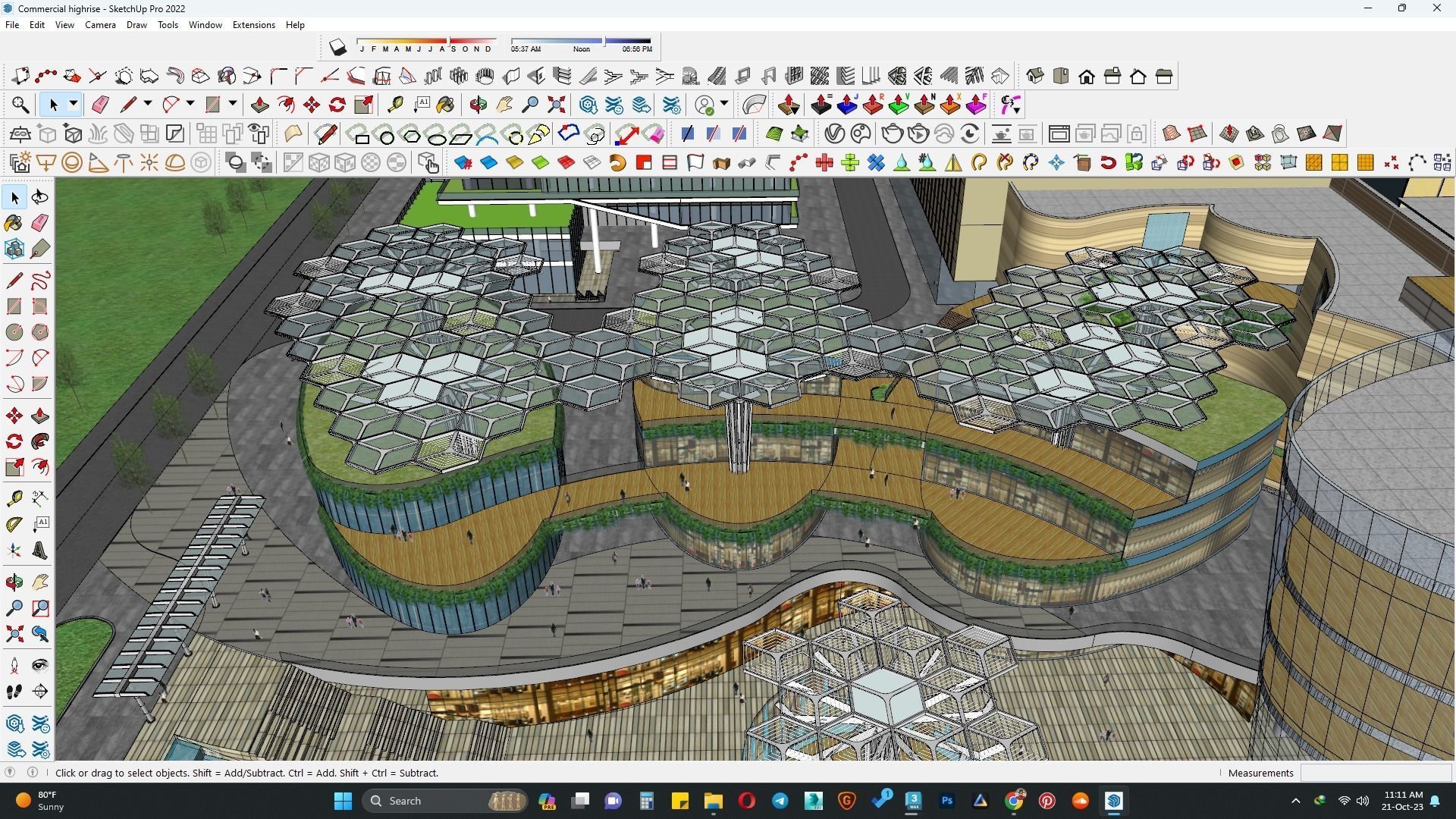Expand the Line tool dropdown arrow
The height and width of the screenshot is (819, 1456).
[148, 105]
